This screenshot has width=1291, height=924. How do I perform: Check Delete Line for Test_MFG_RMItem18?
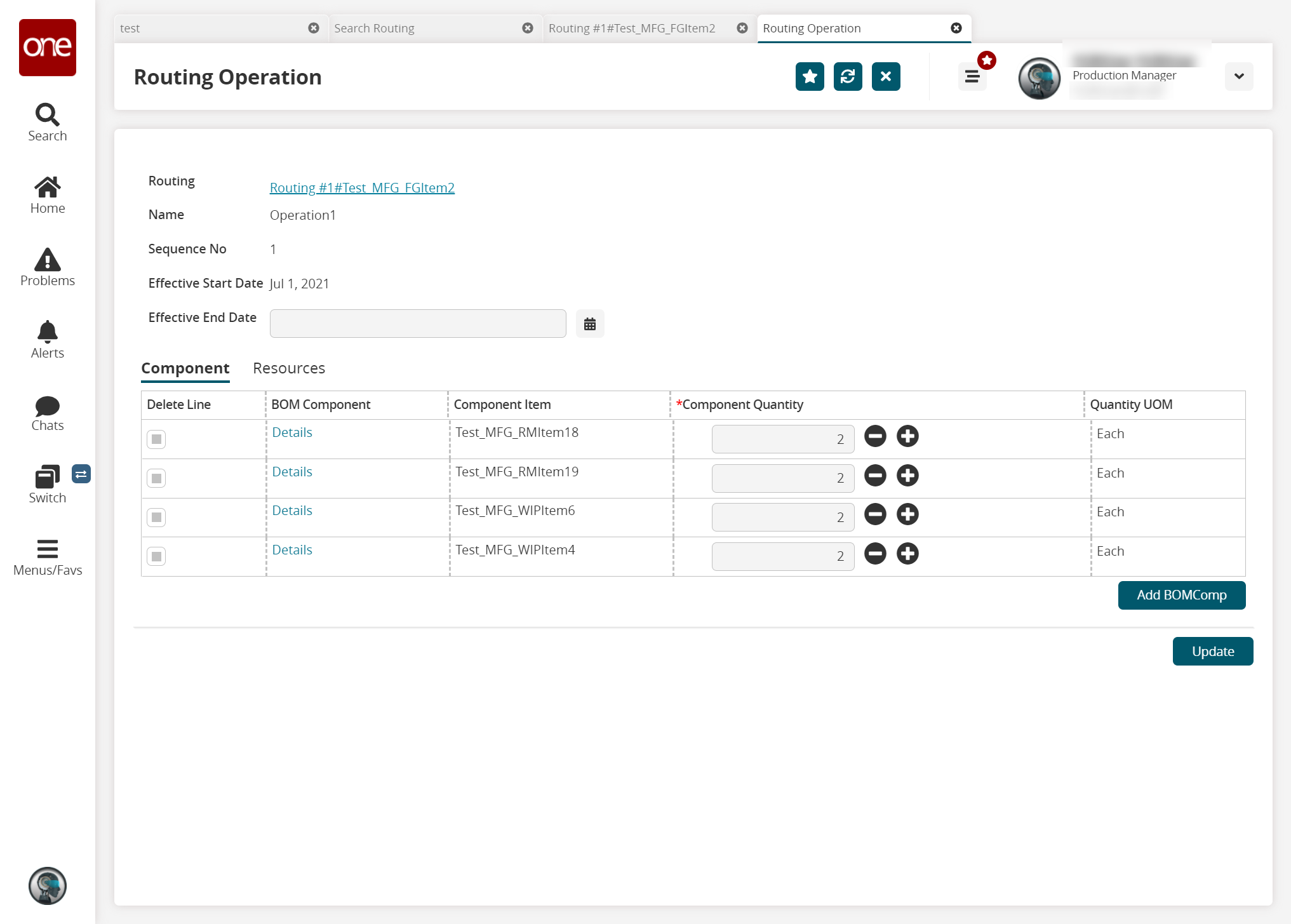point(156,439)
